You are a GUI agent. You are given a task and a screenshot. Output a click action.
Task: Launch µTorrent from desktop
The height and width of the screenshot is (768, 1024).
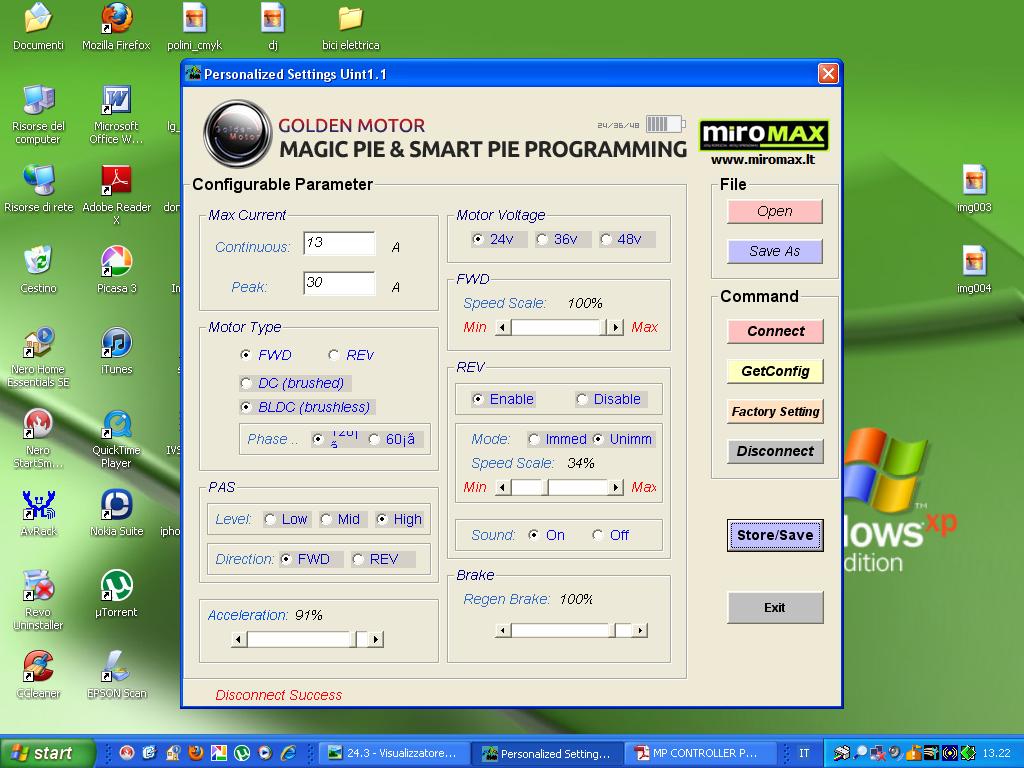pos(116,594)
